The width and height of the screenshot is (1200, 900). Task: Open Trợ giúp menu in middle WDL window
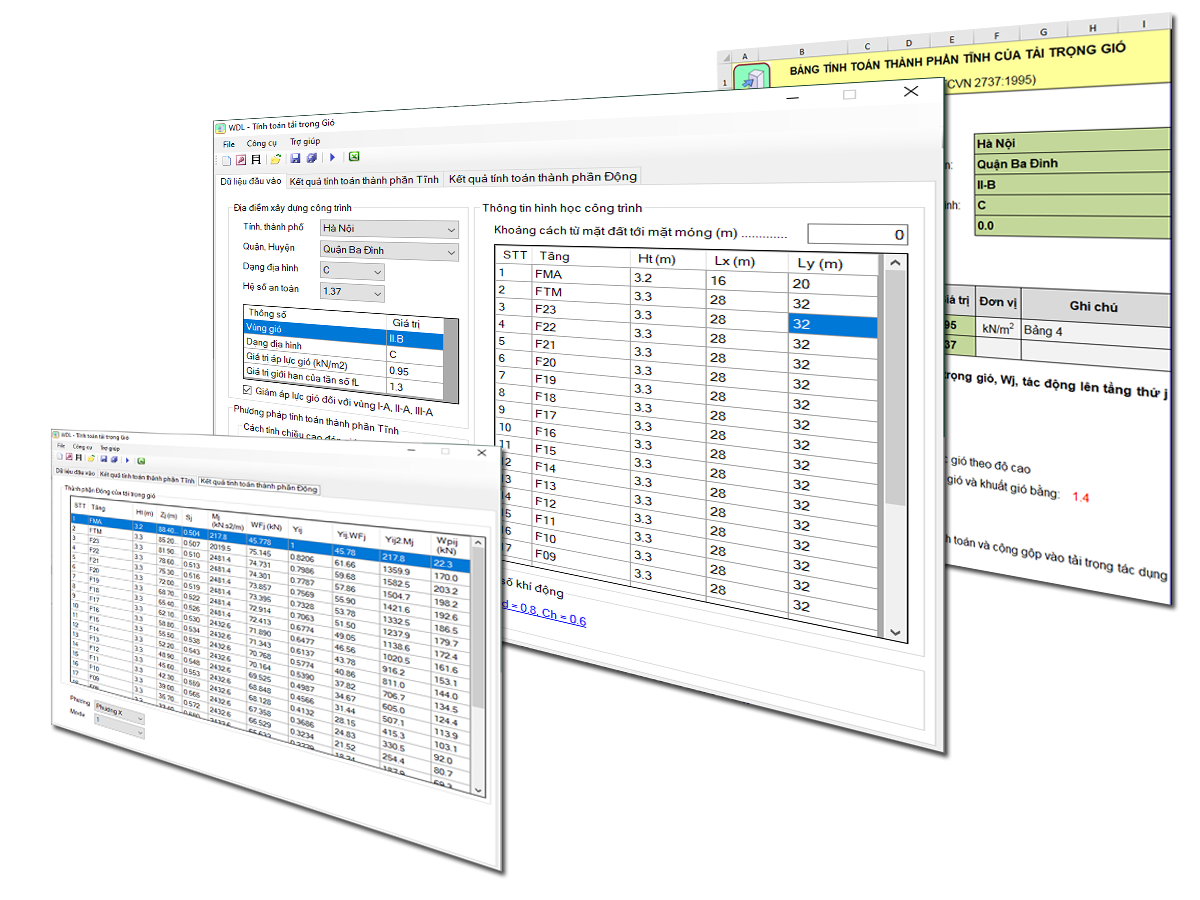tap(305, 142)
